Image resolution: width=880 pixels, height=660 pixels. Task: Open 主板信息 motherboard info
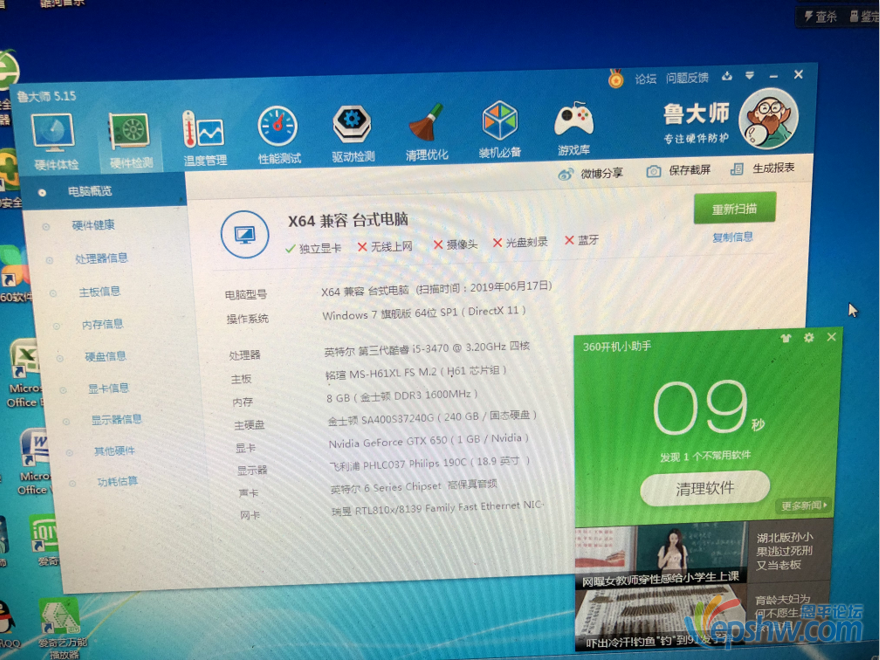[99, 291]
